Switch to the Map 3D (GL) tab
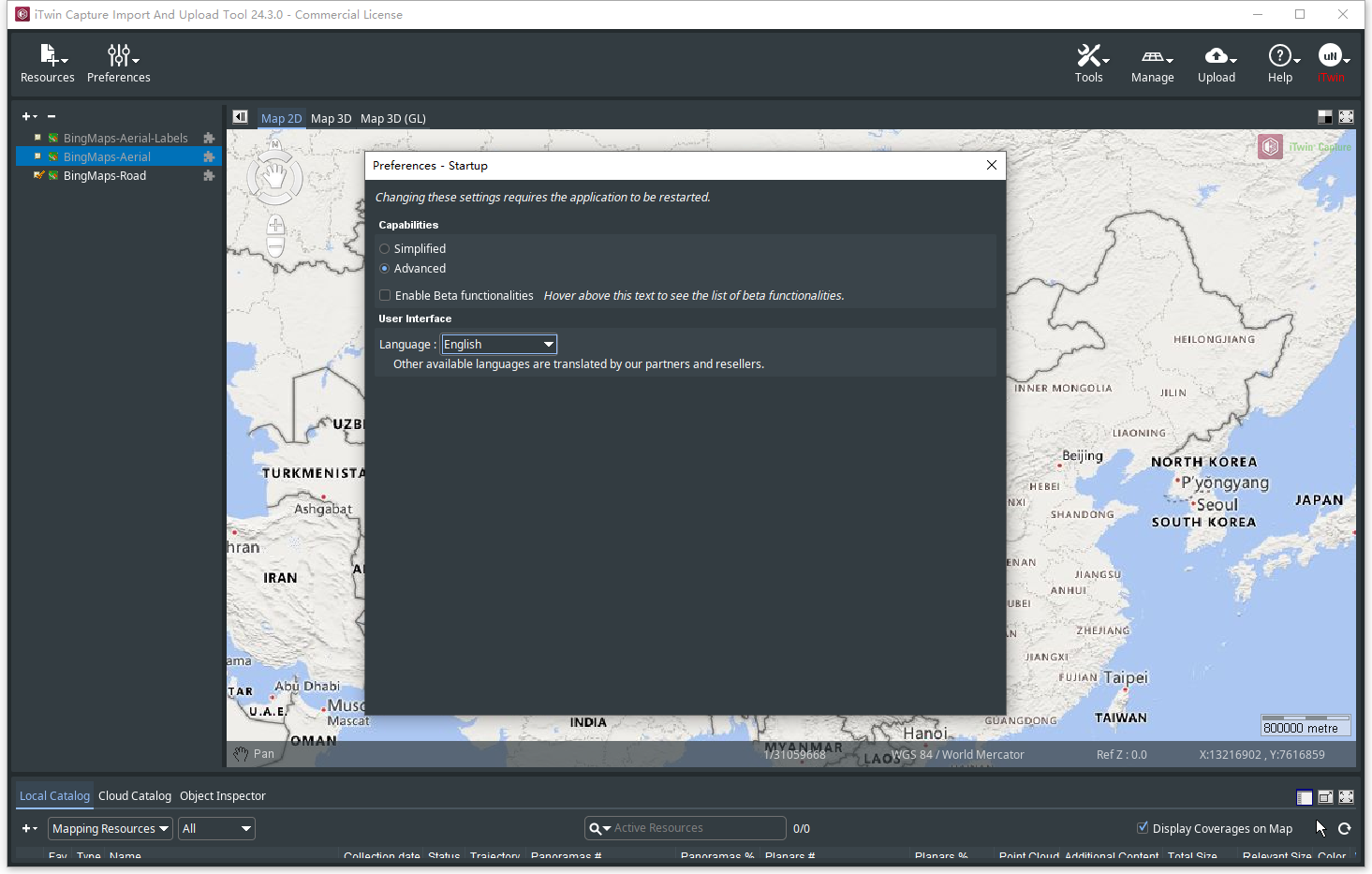This screenshot has height=874, width=1372. [393, 118]
